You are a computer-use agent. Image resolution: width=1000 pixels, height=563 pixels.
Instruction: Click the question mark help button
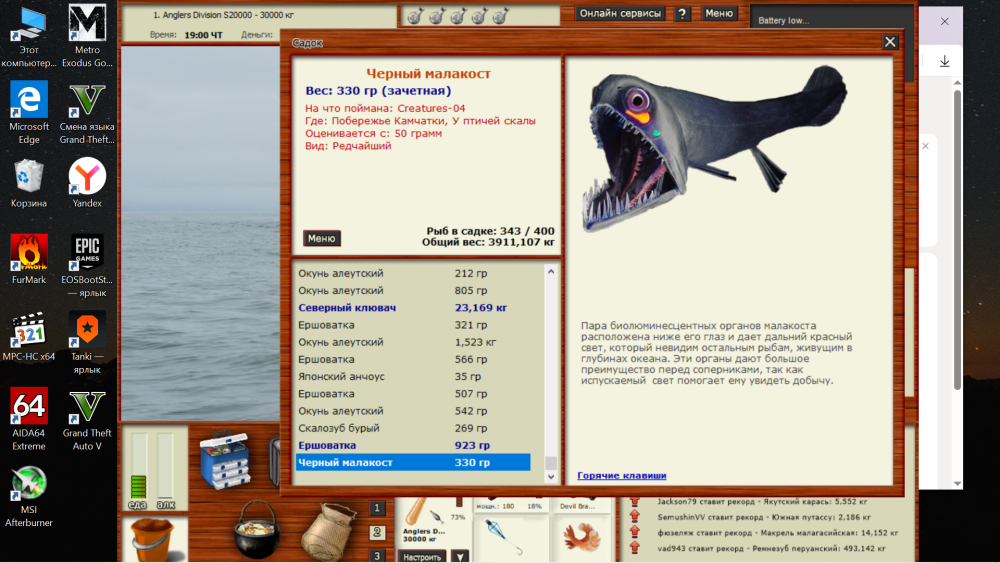682,14
